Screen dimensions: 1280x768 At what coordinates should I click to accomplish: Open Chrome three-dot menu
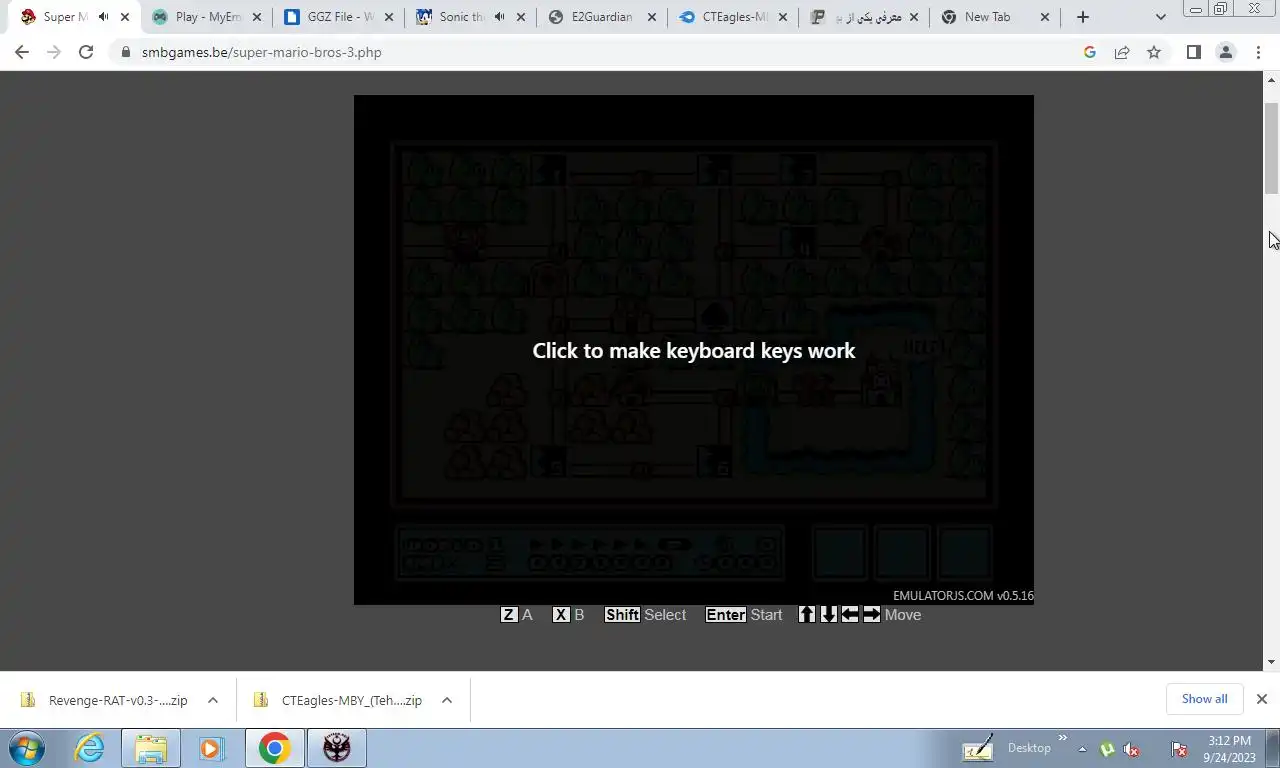click(x=1258, y=52)
